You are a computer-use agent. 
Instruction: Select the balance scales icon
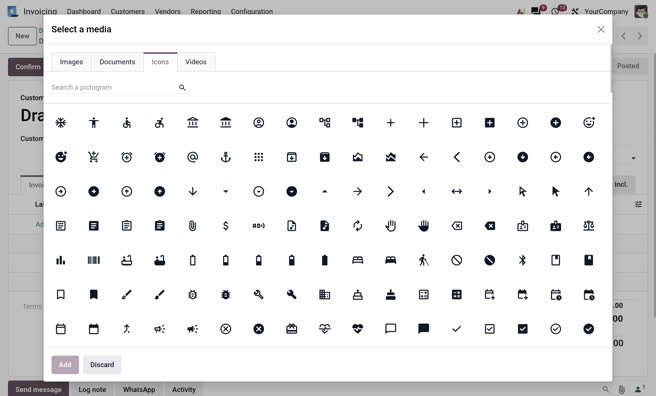coord(588,226)
